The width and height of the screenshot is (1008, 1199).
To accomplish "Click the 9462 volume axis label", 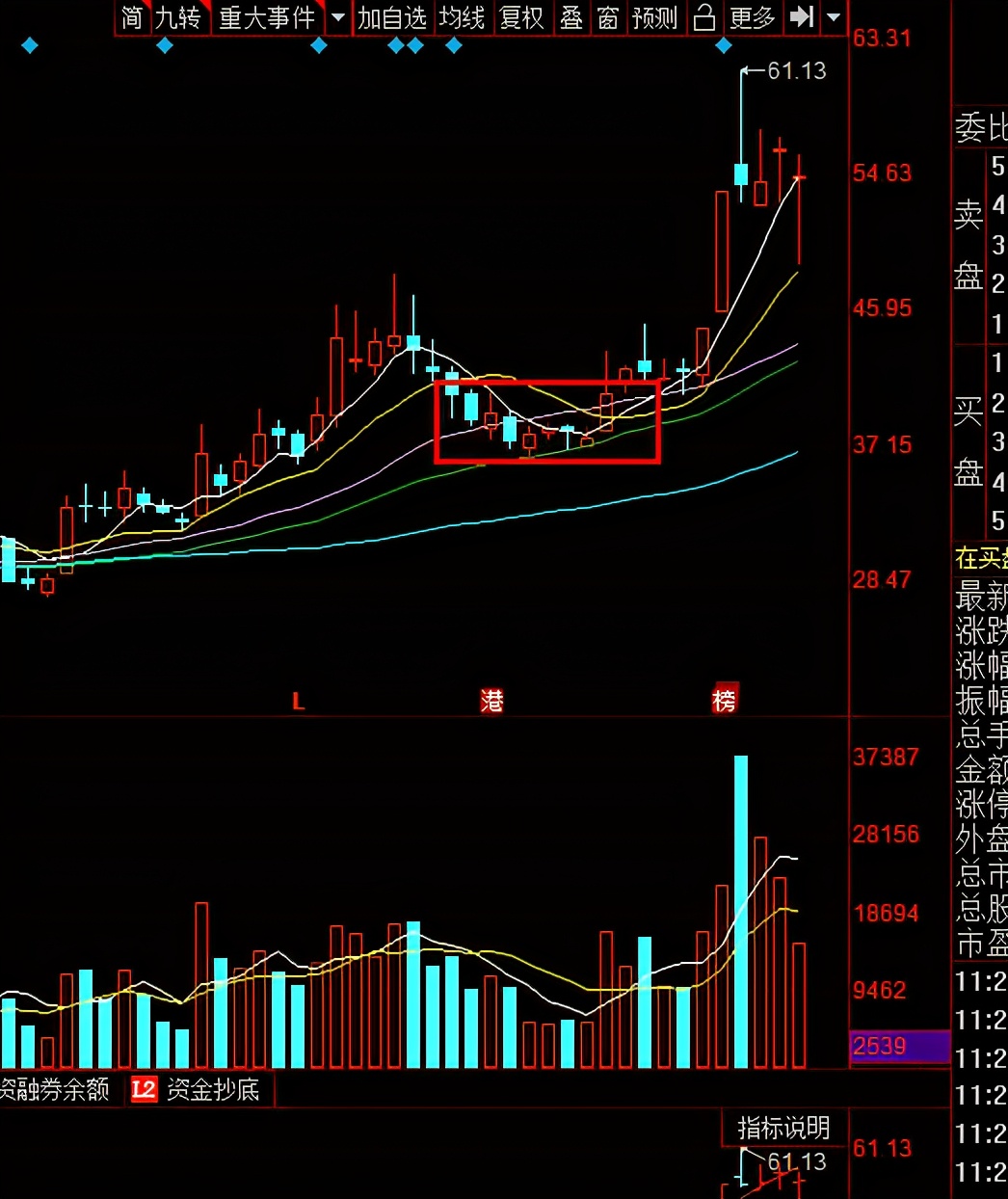I will pyautogui.click(x=879, y=991).
